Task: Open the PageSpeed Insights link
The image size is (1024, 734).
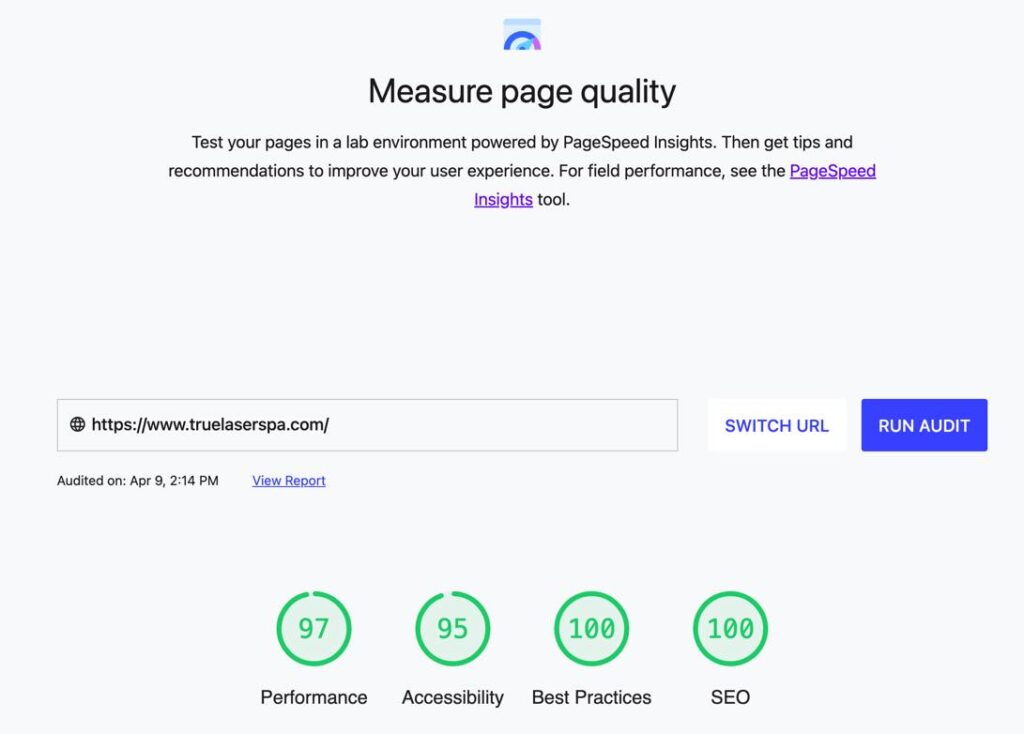Action: click(x=833, y=171)
